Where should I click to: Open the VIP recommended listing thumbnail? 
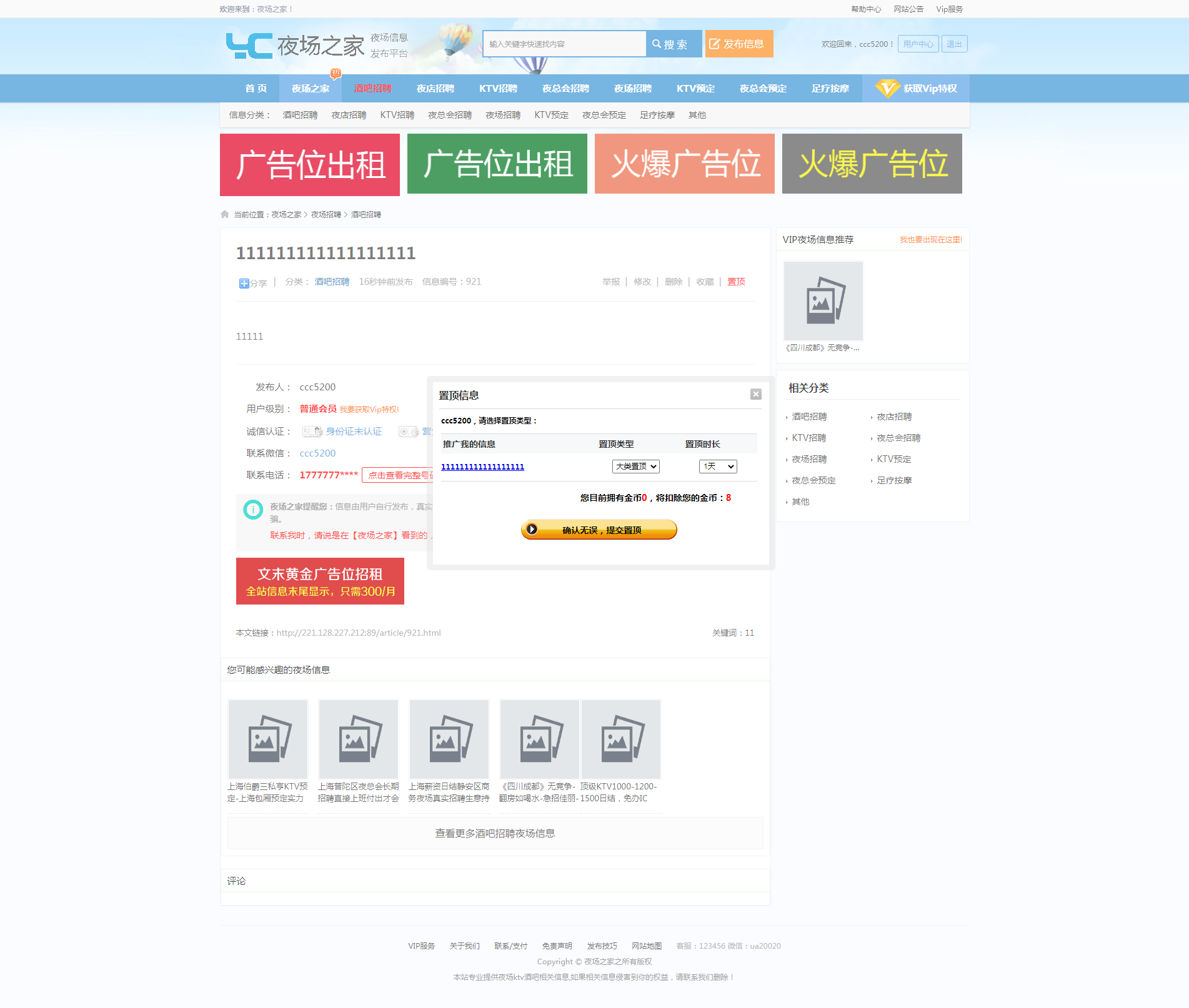(823, 301)
